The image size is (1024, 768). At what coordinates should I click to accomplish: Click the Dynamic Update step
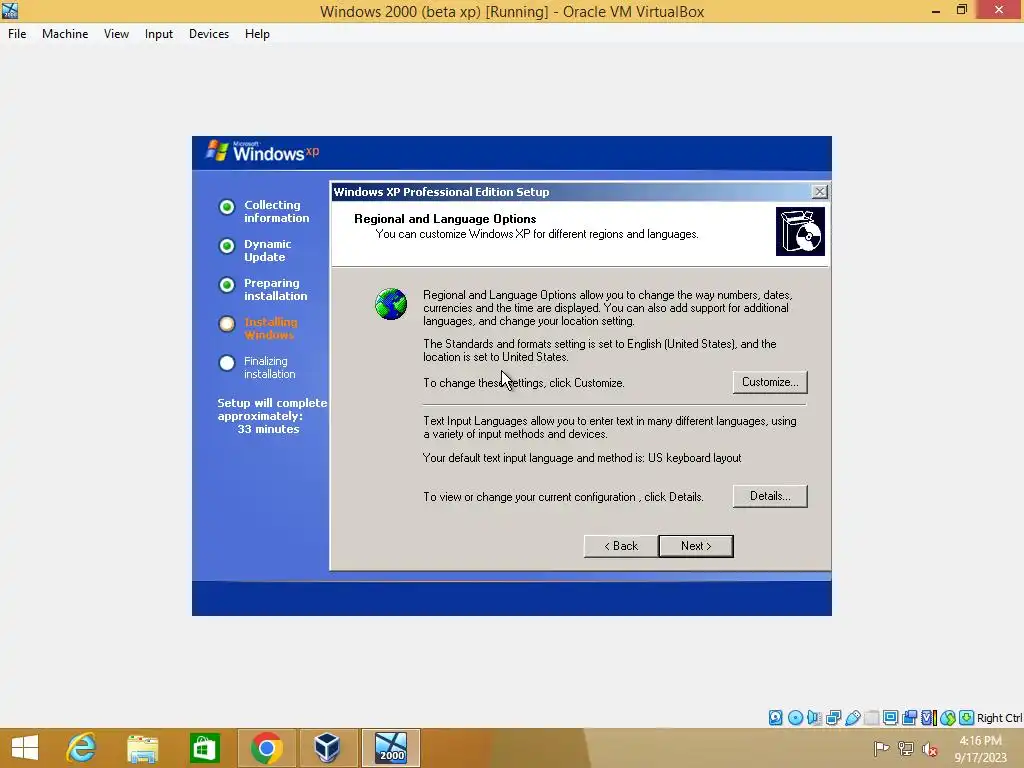click(x=255, y=251)
